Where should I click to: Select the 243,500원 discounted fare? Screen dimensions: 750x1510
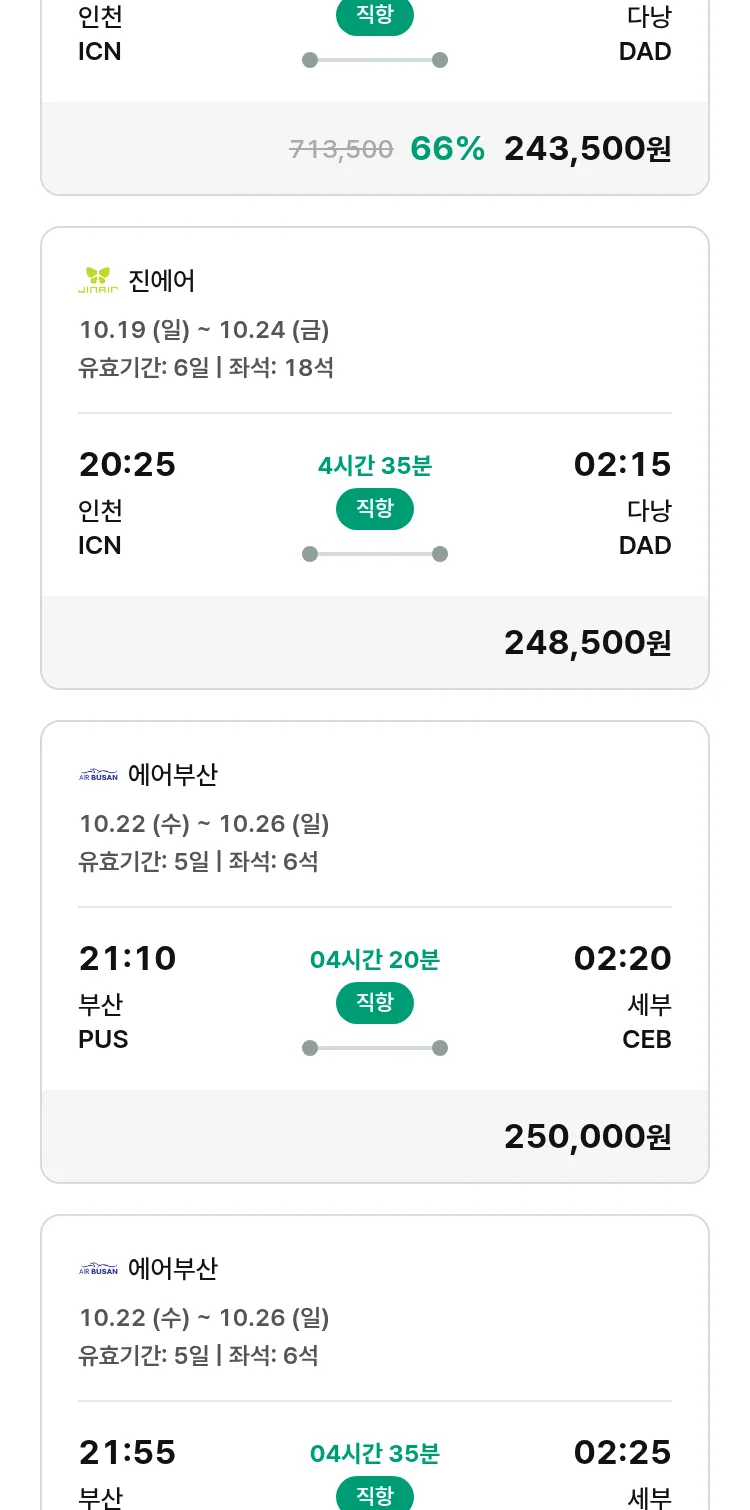[x=587, y=149]
